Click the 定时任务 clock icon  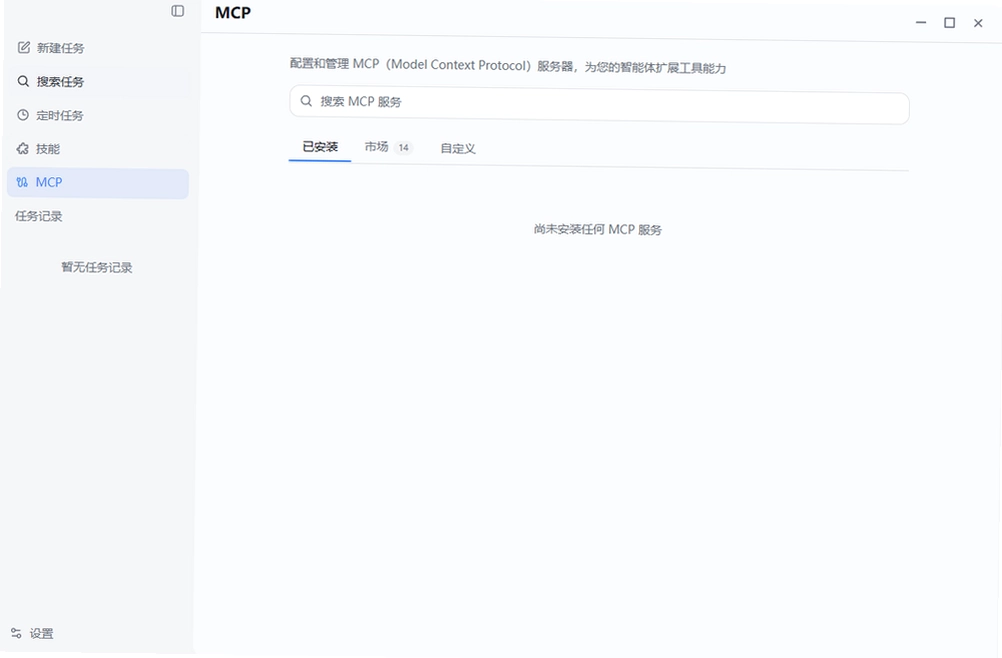click(23, 115)
